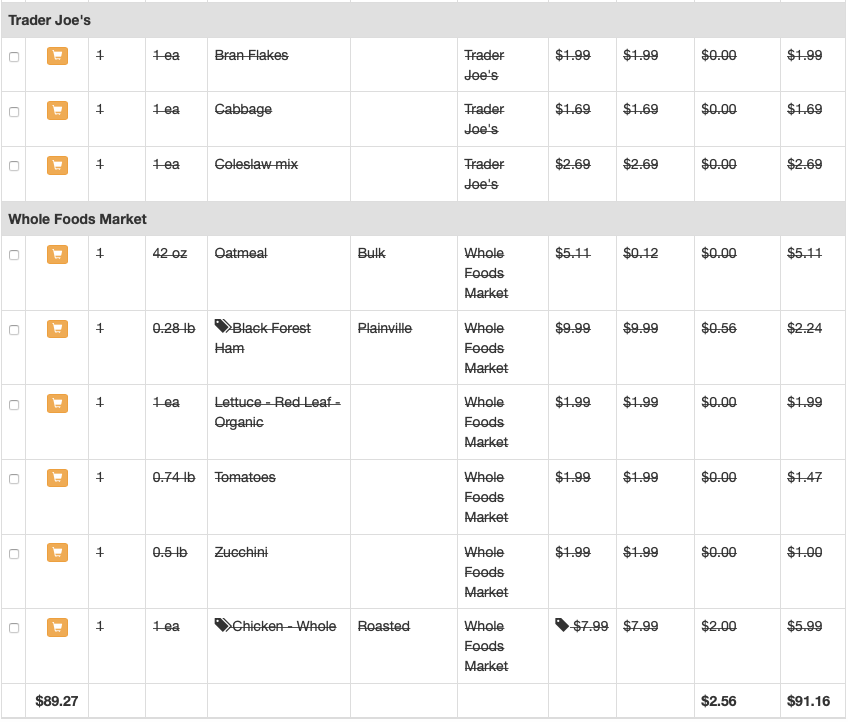This screenshot has height=722, width=848.
Task: Click the cart icon for Chicken - Whole
Action: tap(57, 627)
